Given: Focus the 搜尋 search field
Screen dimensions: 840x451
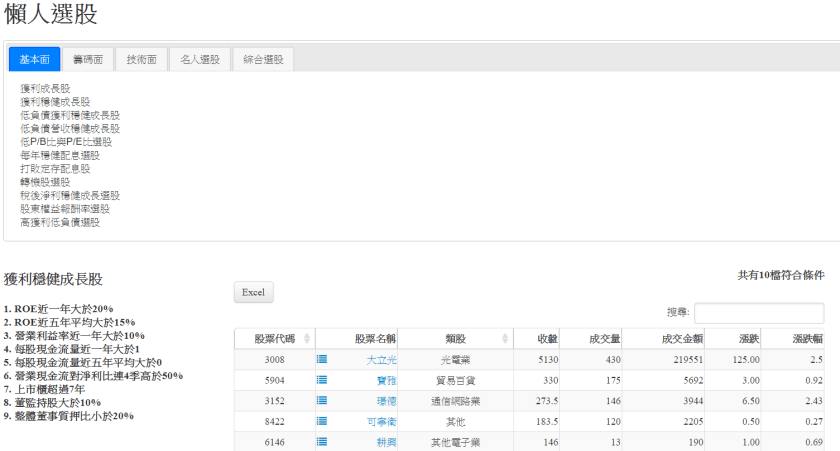Looking at the screenshot, I should click(x=759, y=313).
